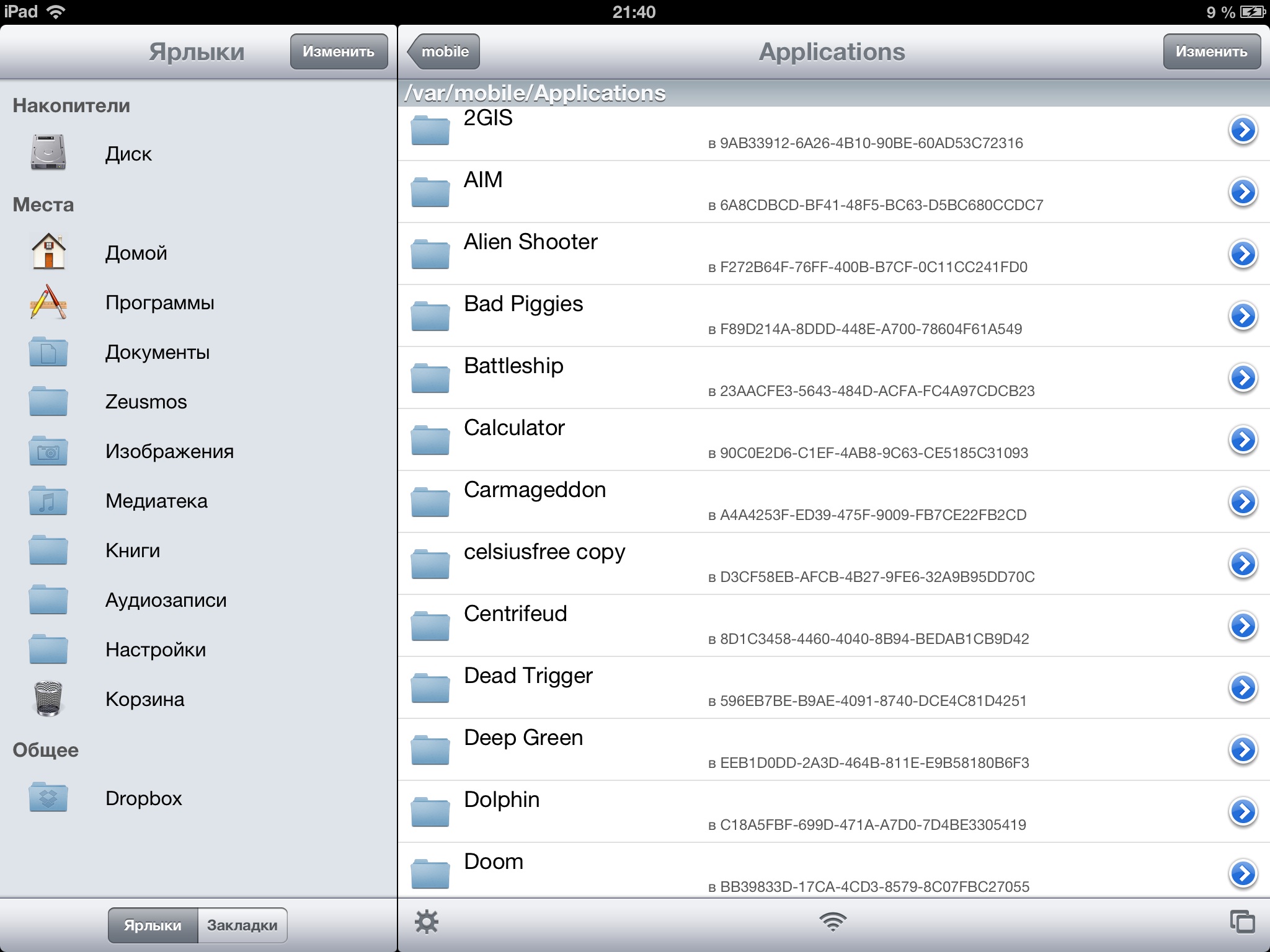The width and height of the screenshot is (1270, 952).
Task: Open the Centrifeud folder
Action: 834,626
